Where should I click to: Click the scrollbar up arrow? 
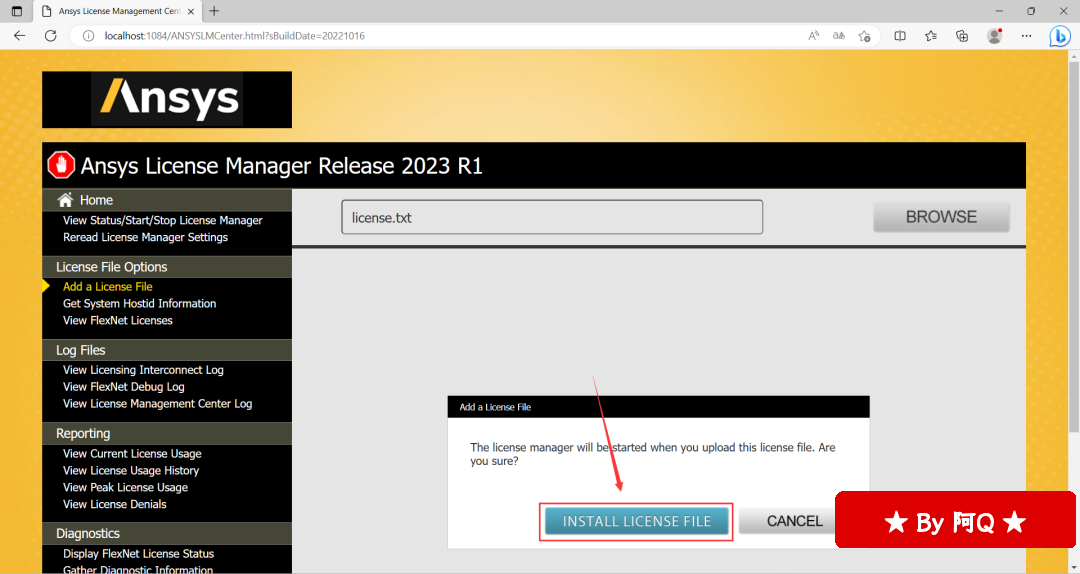click(1073, 55)
